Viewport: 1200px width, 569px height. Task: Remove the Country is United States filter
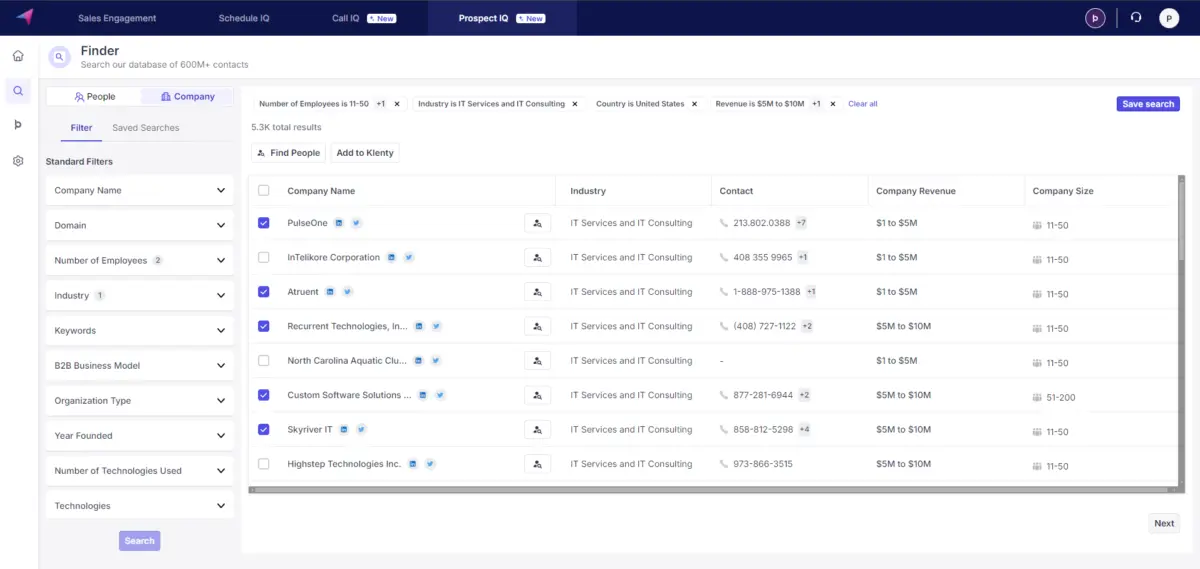pos(694,104)
